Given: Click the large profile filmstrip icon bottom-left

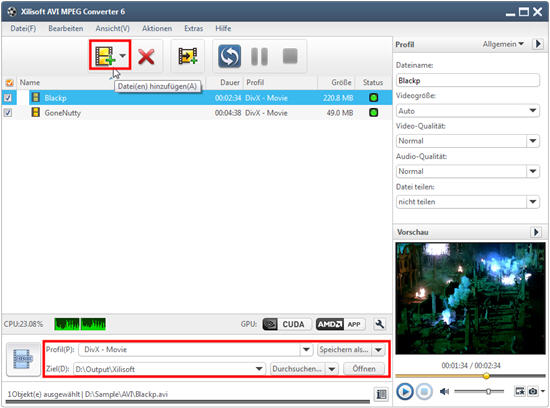Looking at the screenshot, I should click(x=23, y=359).
